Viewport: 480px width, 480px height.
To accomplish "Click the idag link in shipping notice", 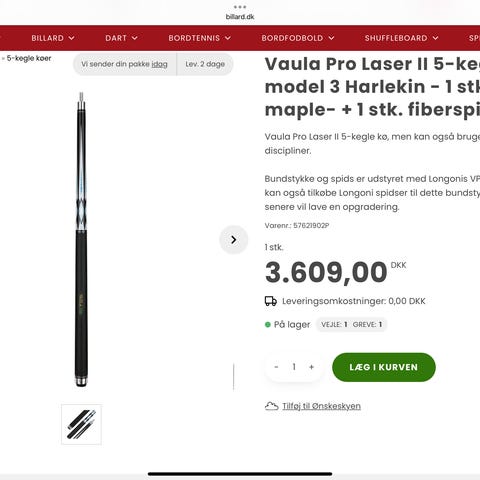I will point(159,64).
